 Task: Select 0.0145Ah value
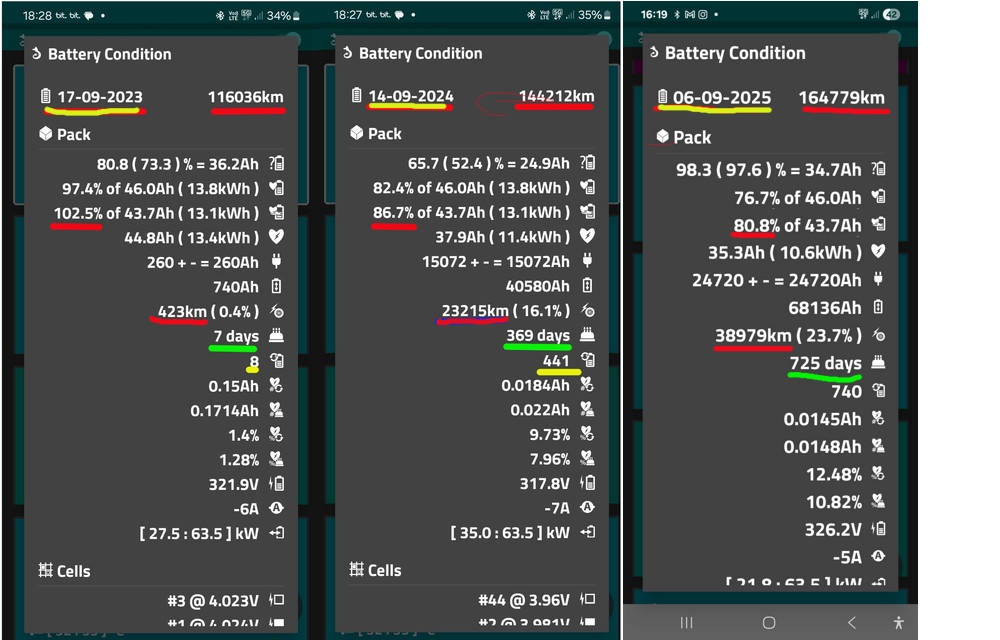click(822, 419)
